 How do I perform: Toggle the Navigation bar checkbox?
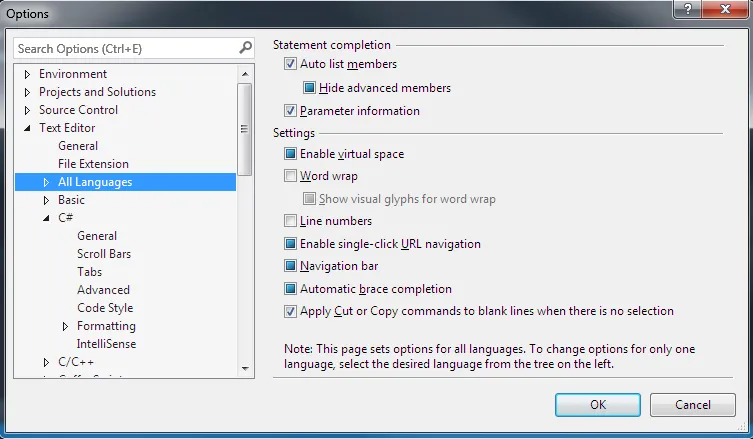(x=290, y=266)
